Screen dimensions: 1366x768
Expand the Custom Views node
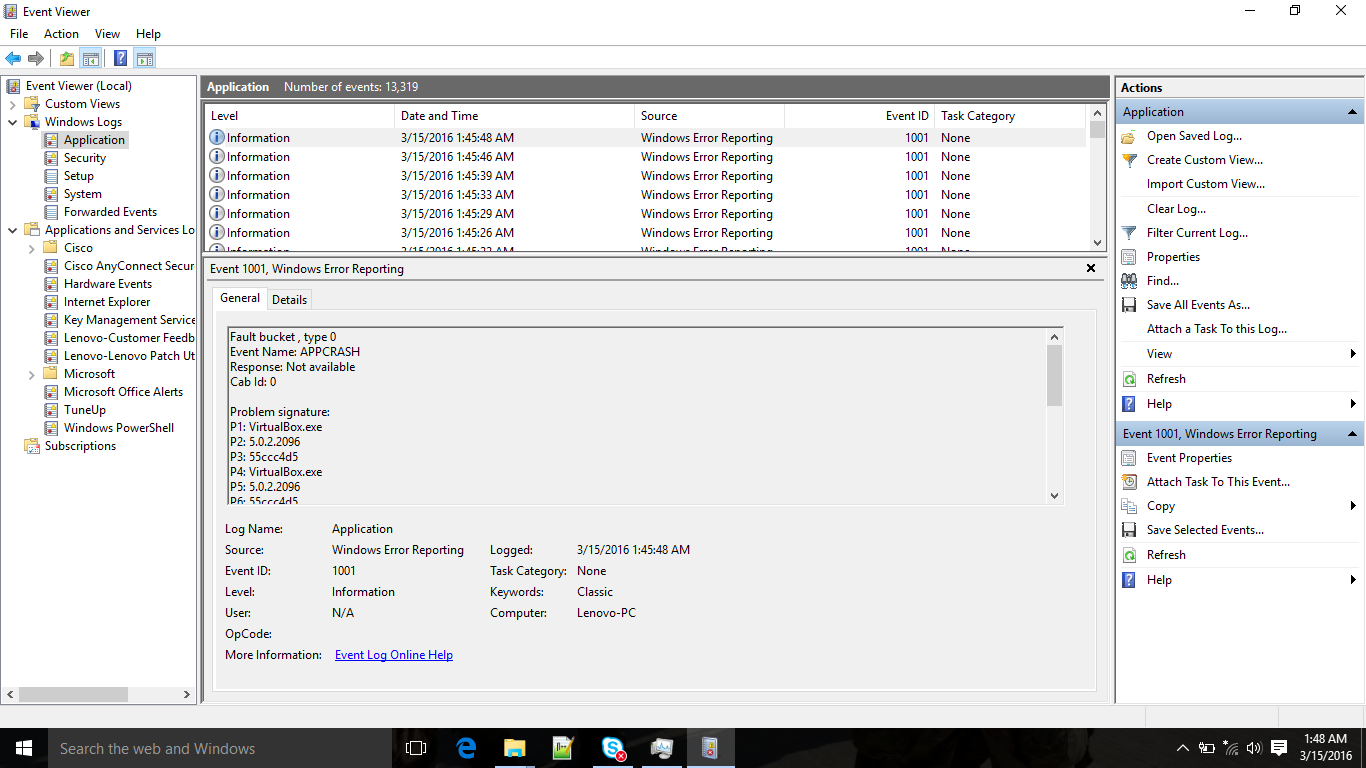[12, 104]
